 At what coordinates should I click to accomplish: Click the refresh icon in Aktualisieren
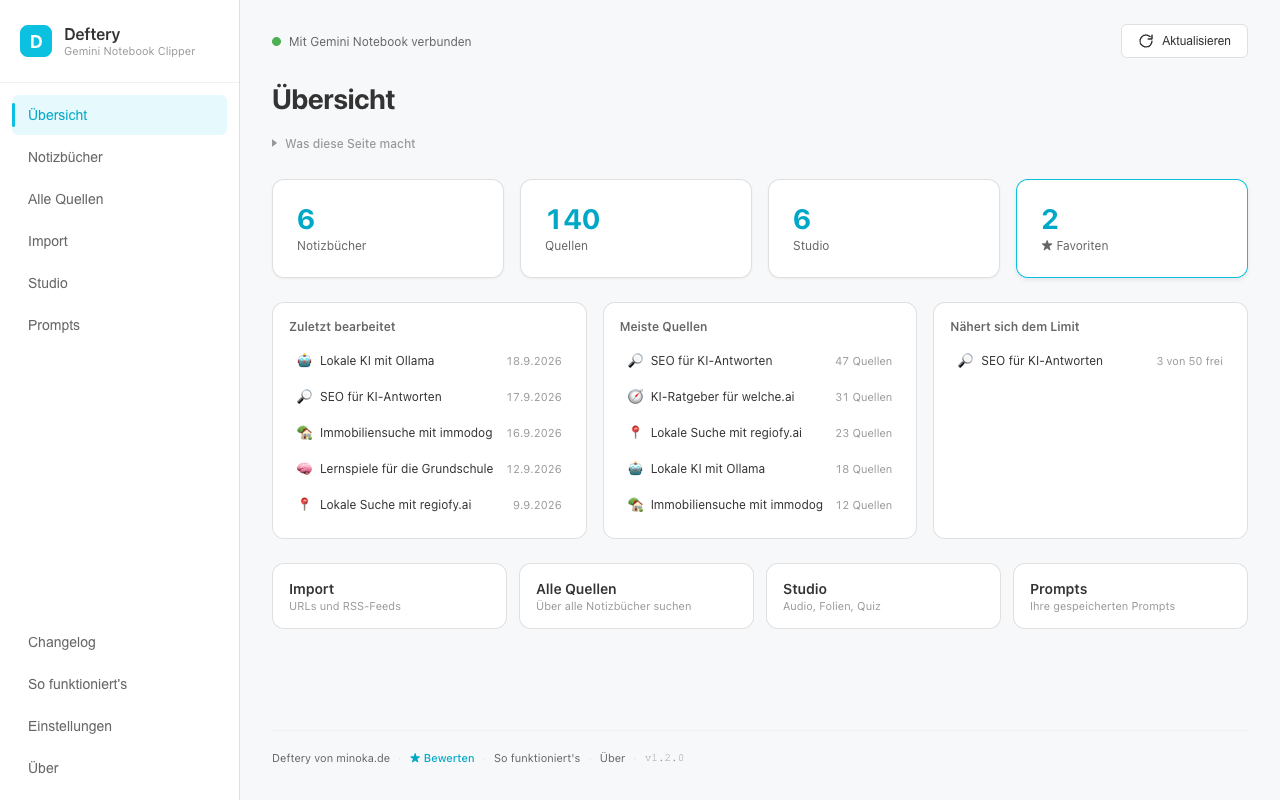coord(1146,41)
